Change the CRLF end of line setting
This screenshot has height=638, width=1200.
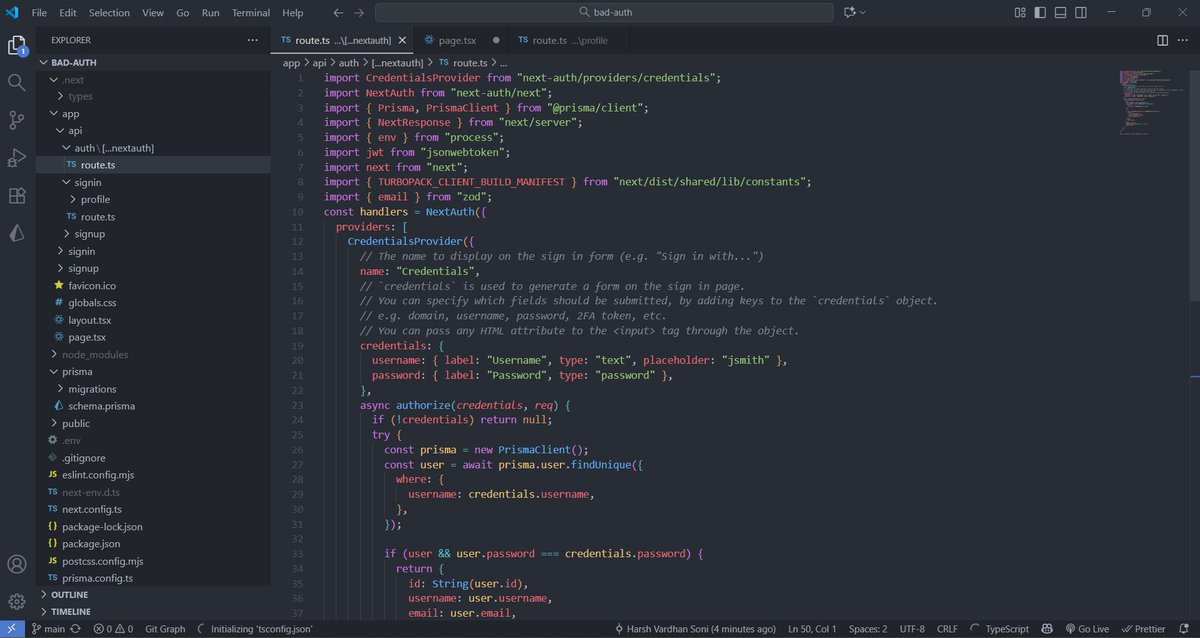click(x=947, y=629)
